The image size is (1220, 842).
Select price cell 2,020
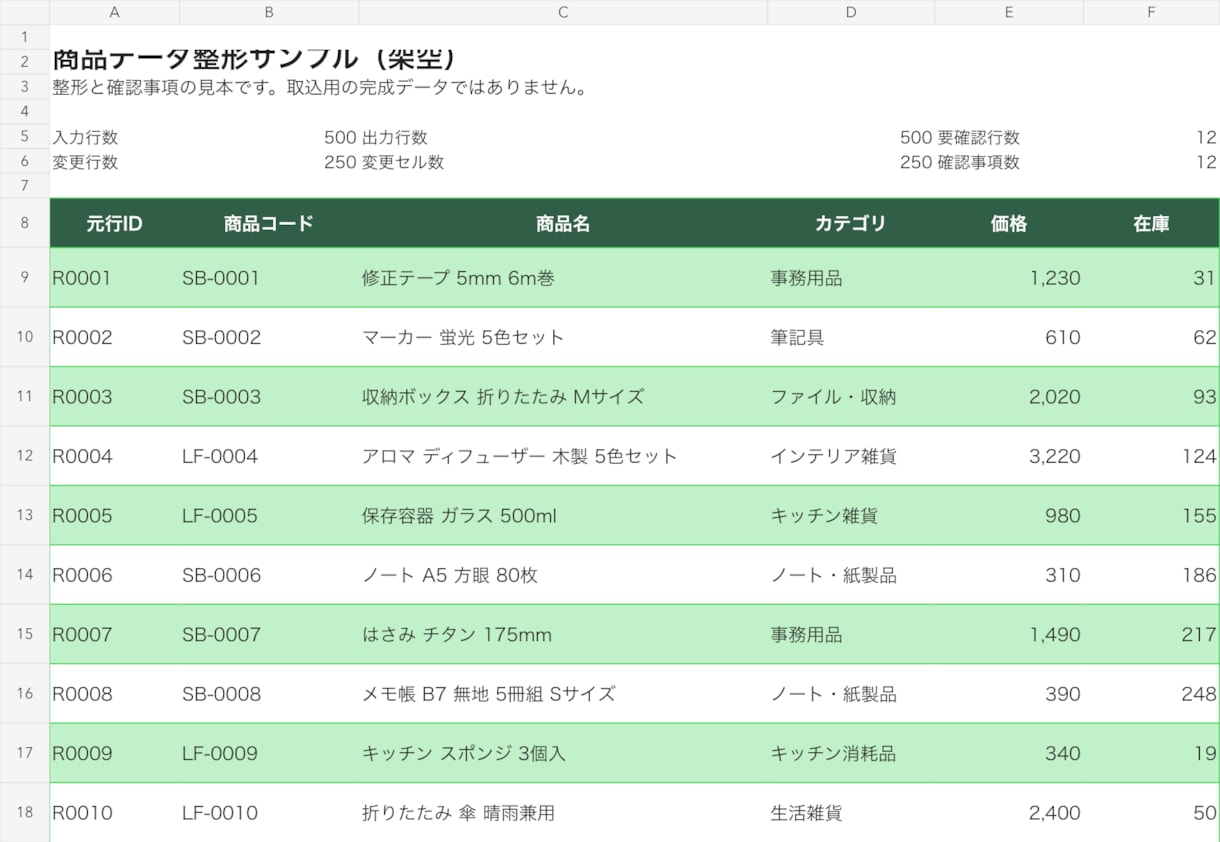1009,397
